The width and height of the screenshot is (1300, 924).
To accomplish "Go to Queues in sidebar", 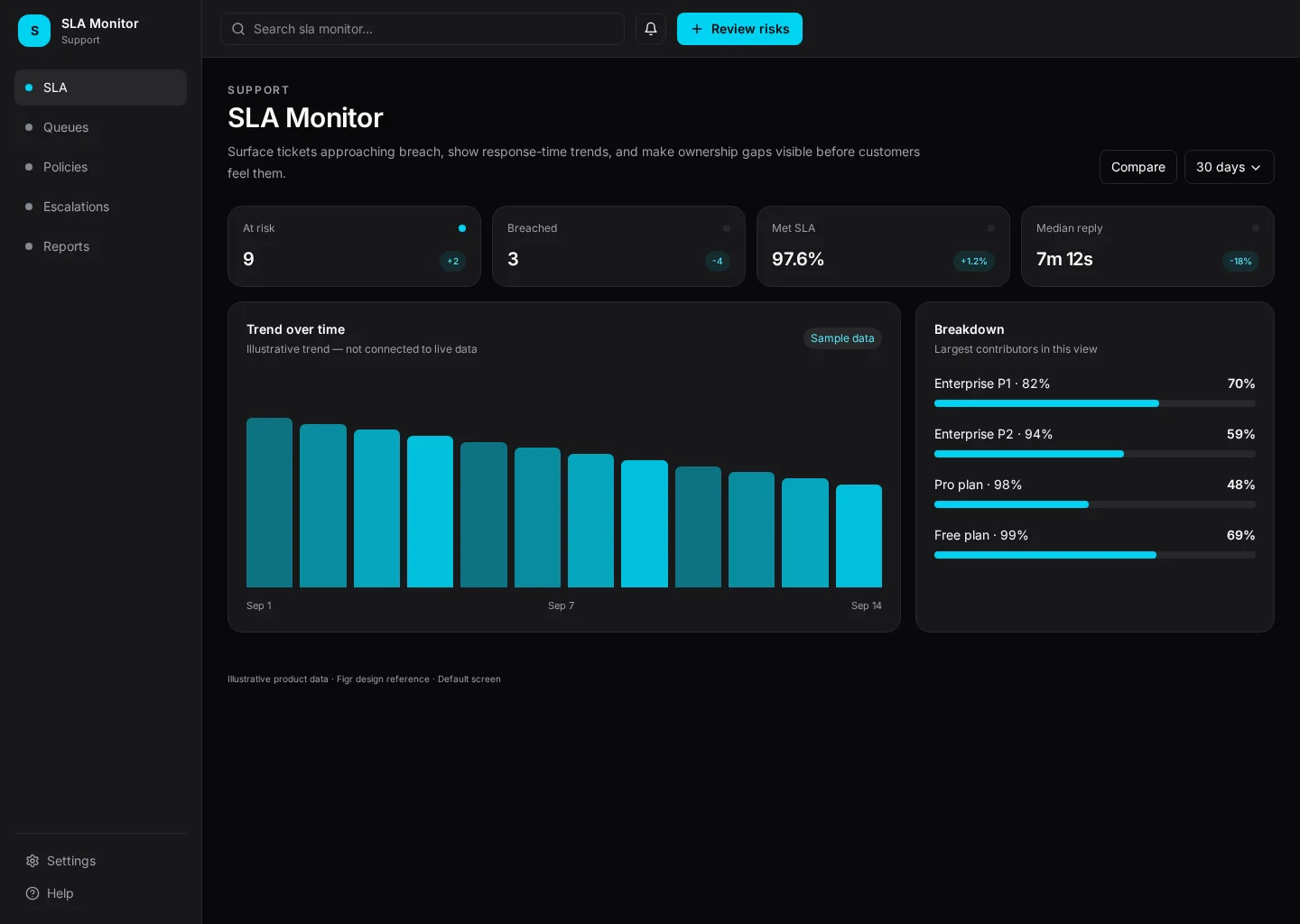I will click(x=100, y=127).
